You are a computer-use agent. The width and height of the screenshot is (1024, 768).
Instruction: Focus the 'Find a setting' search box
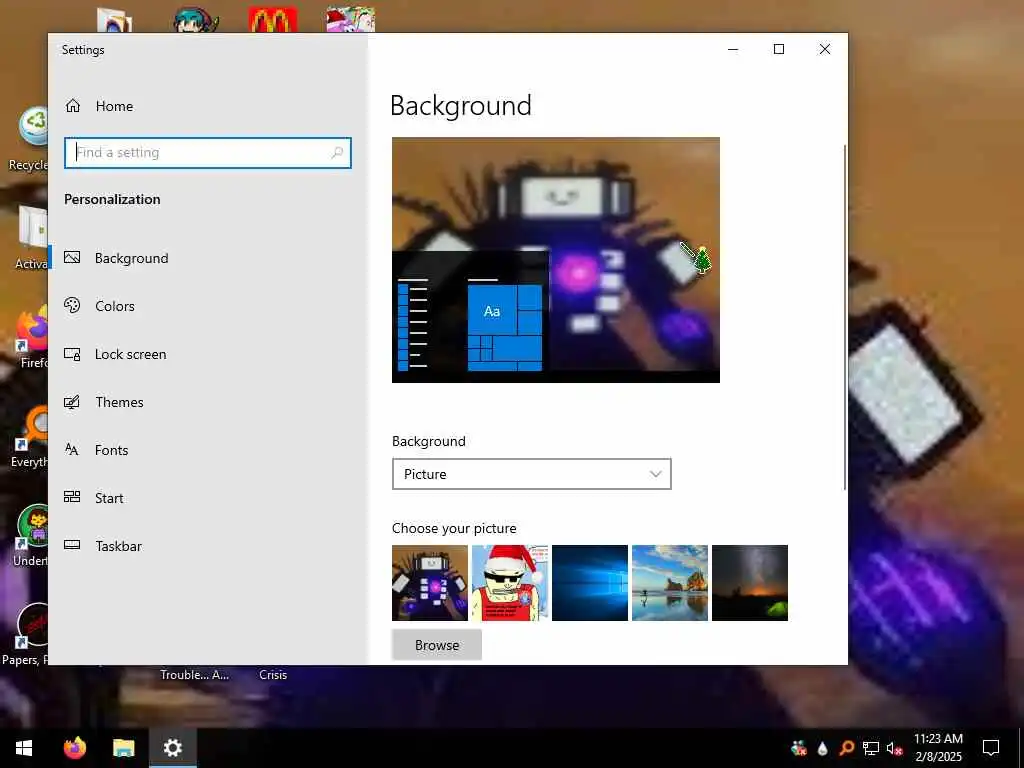[x=208, y=153]
